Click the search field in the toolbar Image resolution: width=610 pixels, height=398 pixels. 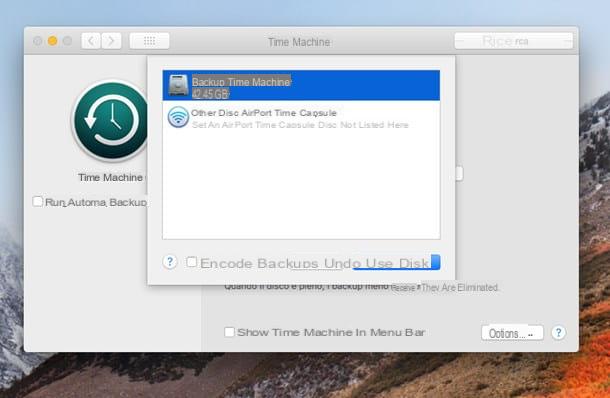[x=514, y=41]
